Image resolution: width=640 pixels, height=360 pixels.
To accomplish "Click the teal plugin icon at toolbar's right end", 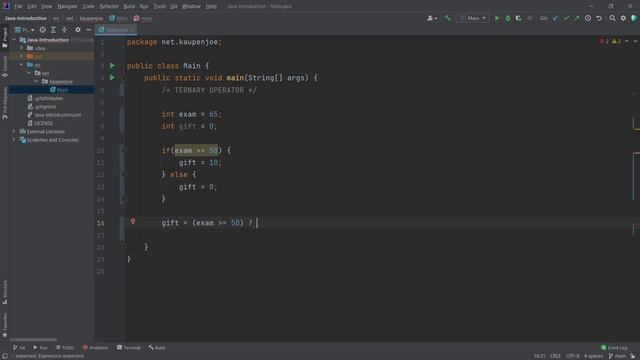I will [634, 18].
